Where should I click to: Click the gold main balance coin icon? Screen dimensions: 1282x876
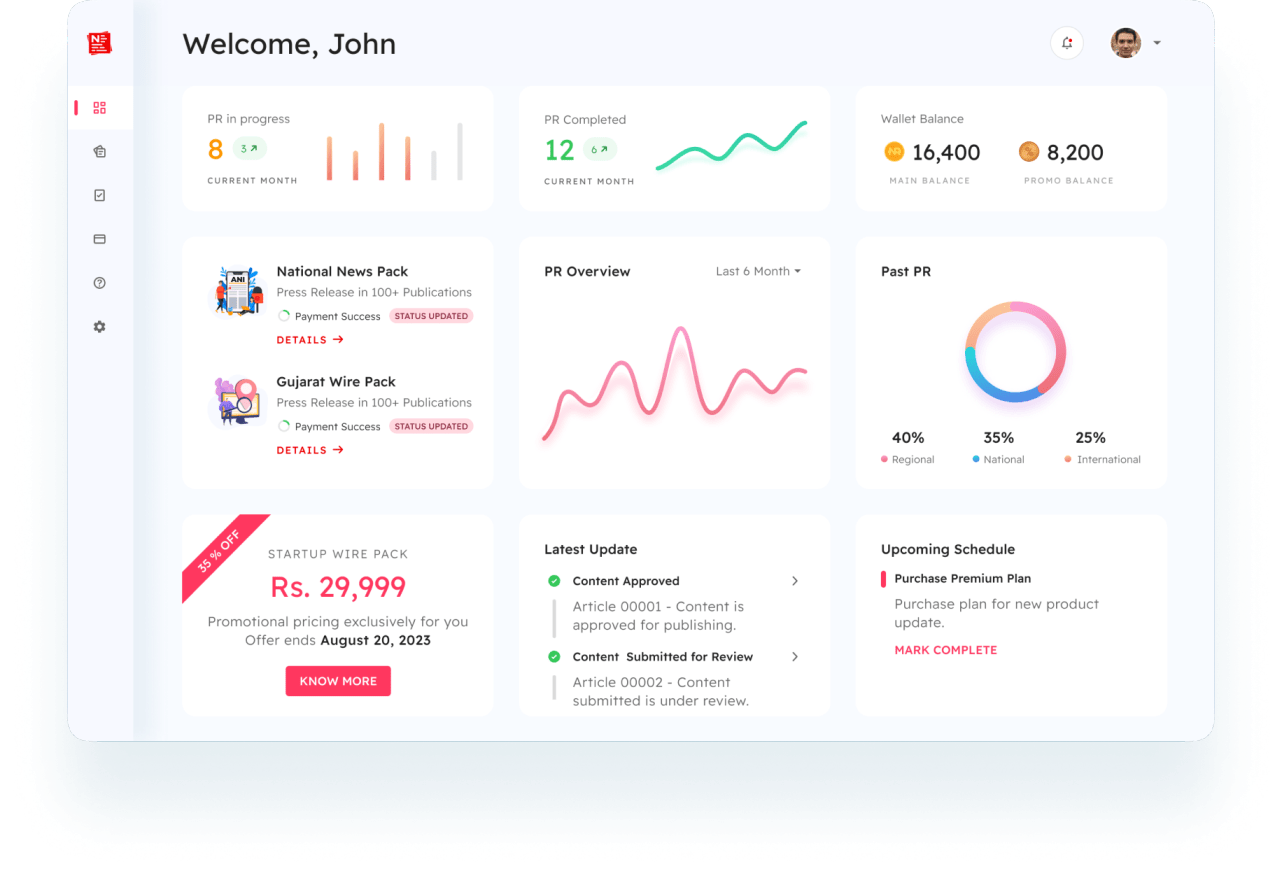(894, 152)
